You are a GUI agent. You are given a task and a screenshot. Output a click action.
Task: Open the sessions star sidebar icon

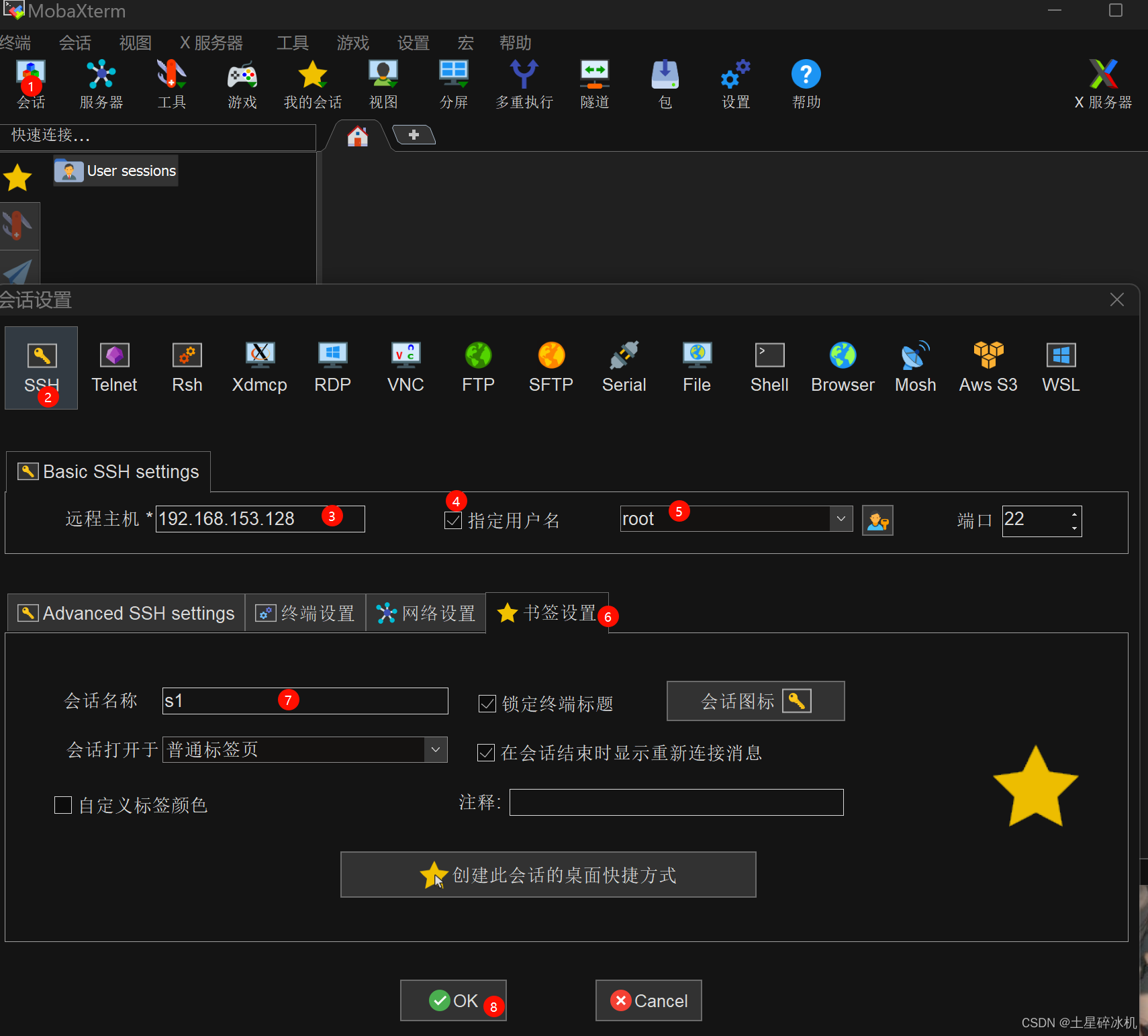(x=17, y=178)
